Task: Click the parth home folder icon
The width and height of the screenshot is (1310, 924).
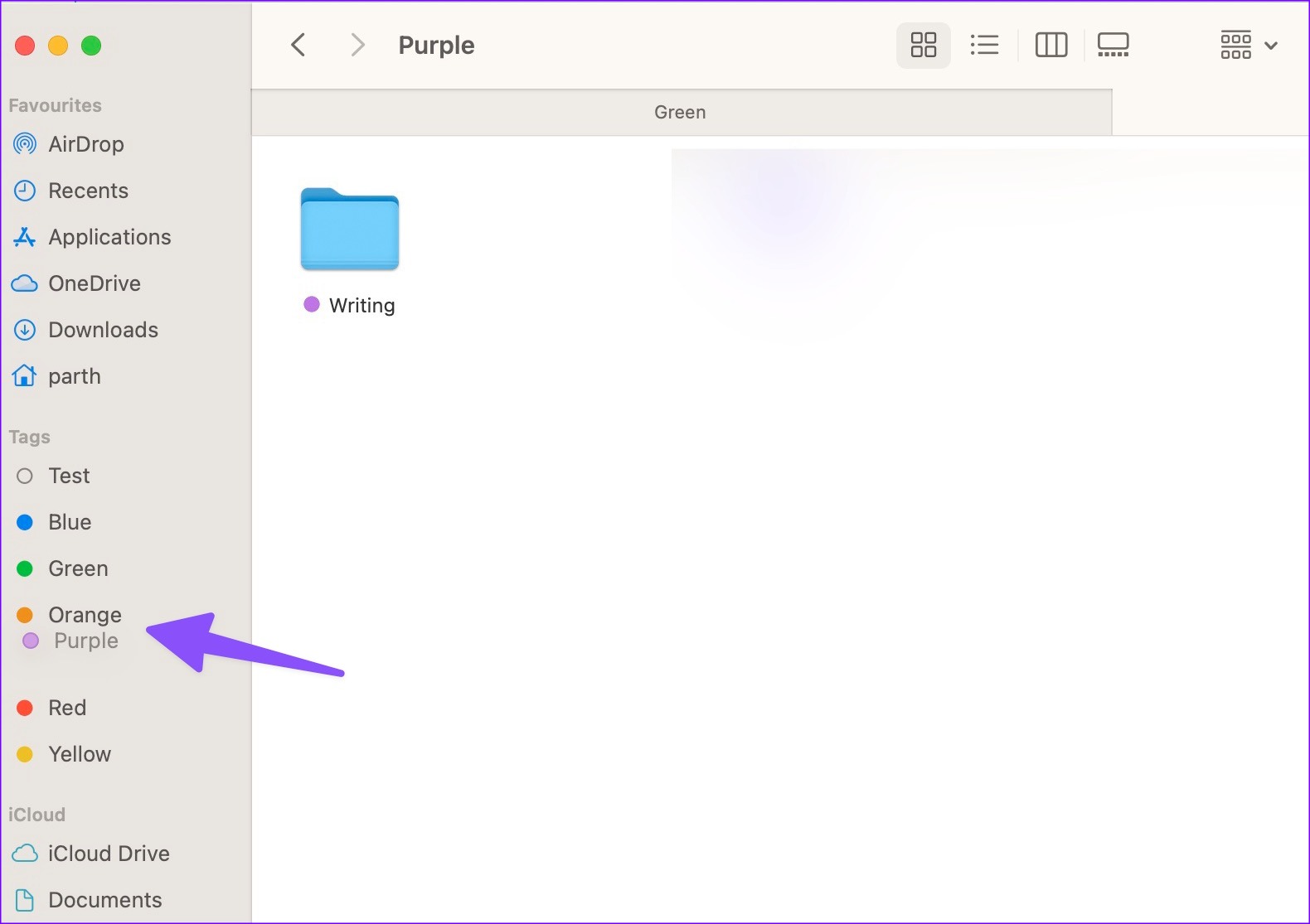Action: pos(25,376)
